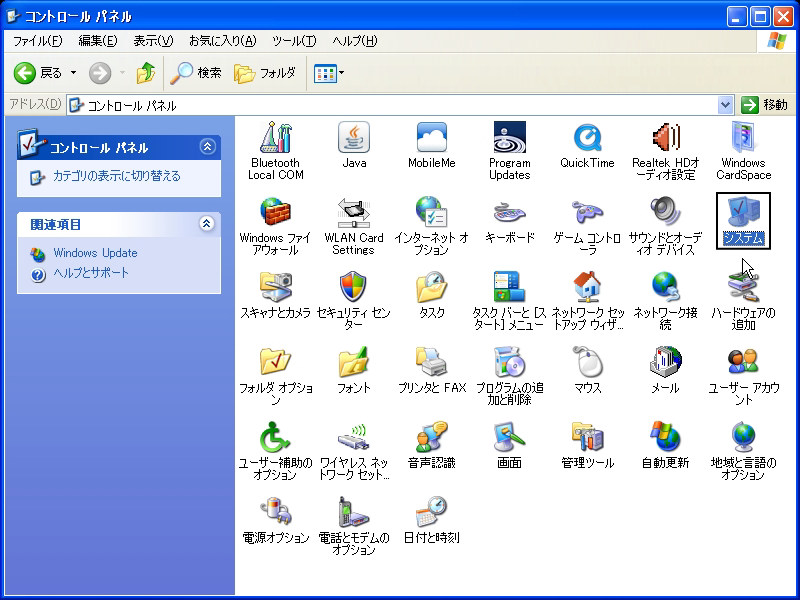The width and height of the screenshot is (800, 600).
Task: Open 音声認識 icon
Action: pos(432,437)
